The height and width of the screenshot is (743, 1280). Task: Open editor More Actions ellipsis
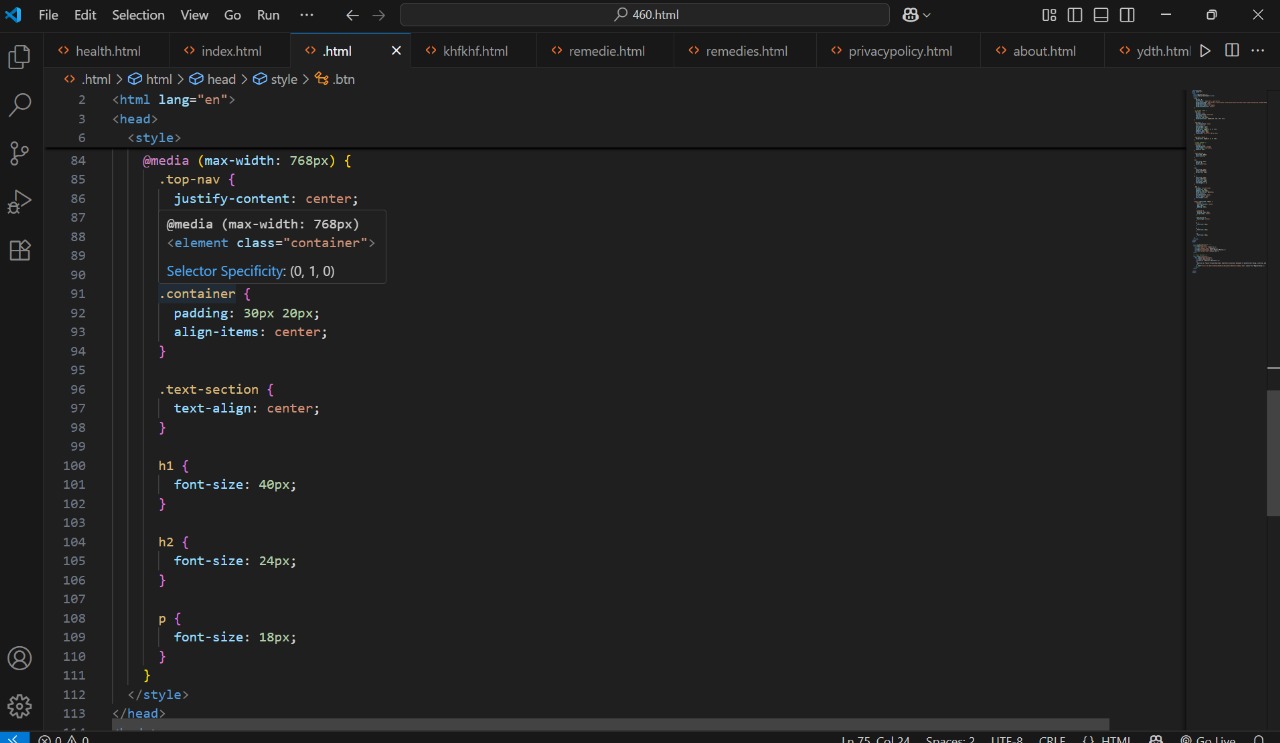click(x=1258, y=51)
